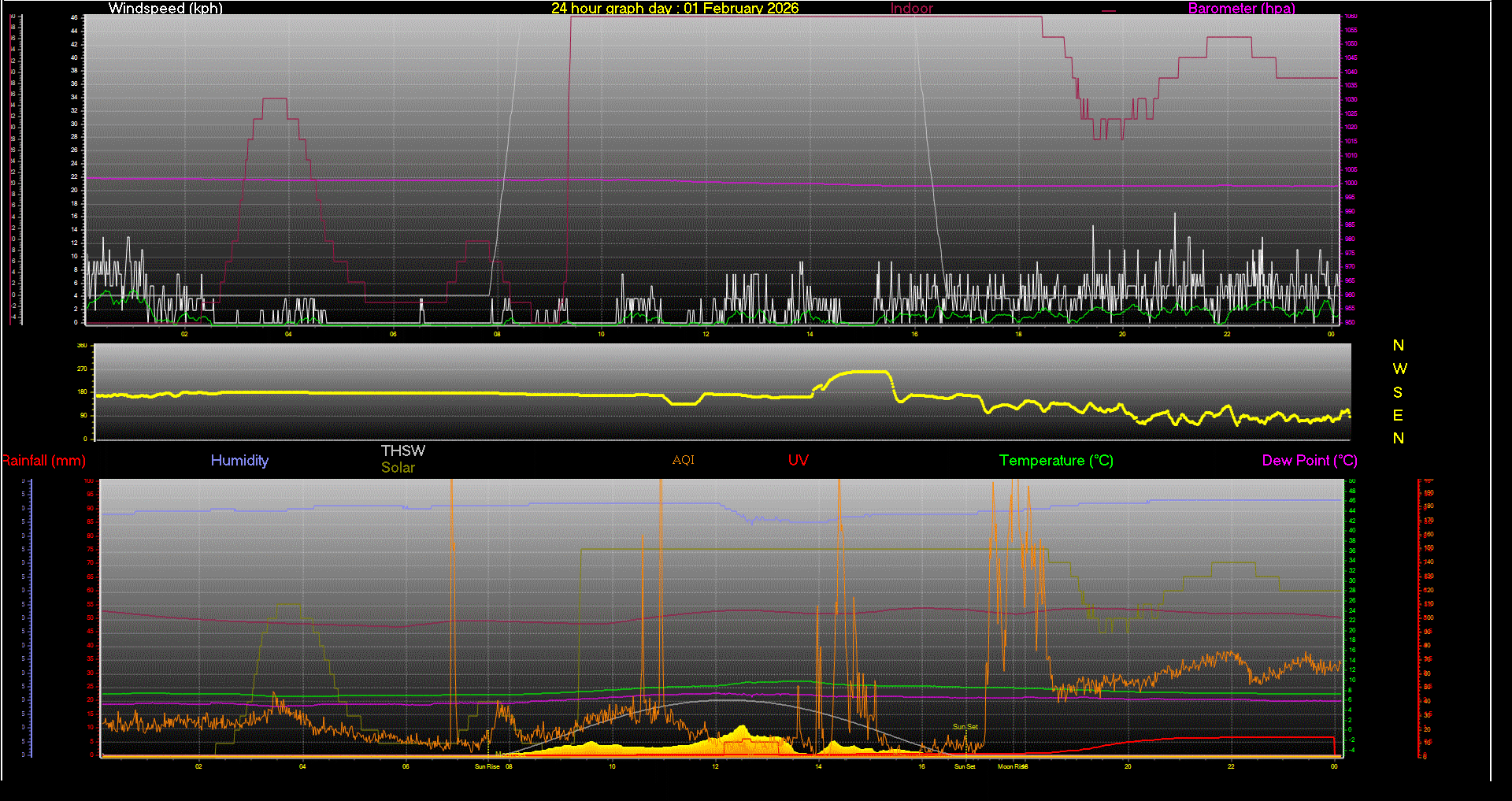Open the 01 February 2026 date title
Image resolution: width=1512 pixels, height=801 pixels.
coord(675,9)
